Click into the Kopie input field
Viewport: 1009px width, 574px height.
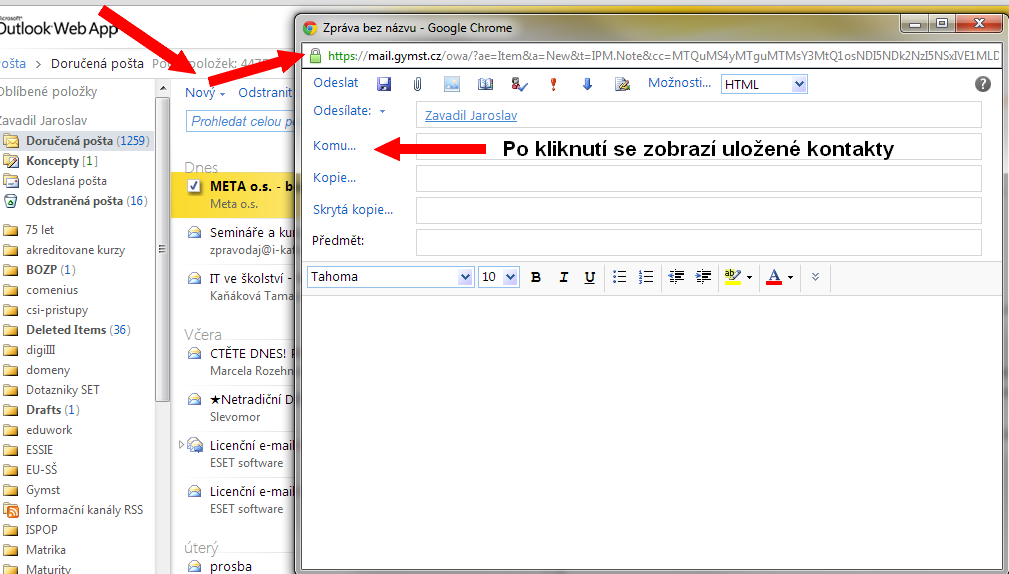699,178
